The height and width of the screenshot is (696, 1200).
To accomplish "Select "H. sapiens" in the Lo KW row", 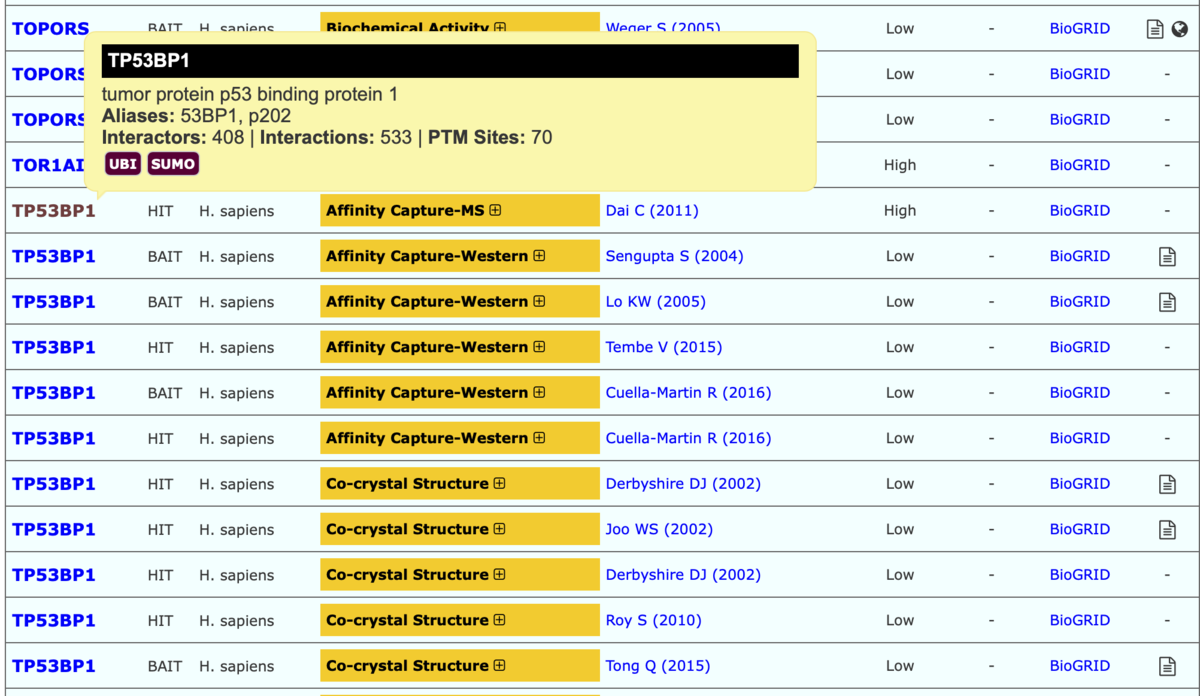I will (236, 301).
